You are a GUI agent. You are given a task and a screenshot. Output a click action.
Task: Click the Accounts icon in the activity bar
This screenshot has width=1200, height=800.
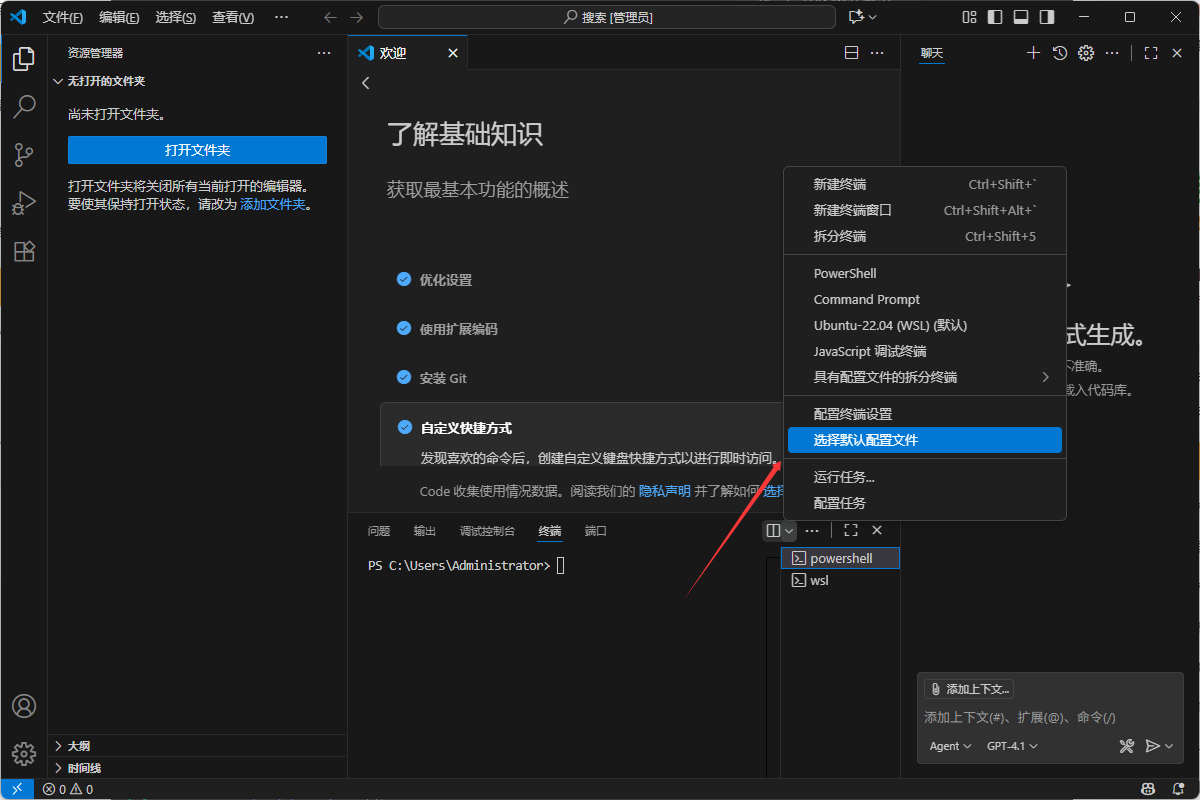[24, 705]
